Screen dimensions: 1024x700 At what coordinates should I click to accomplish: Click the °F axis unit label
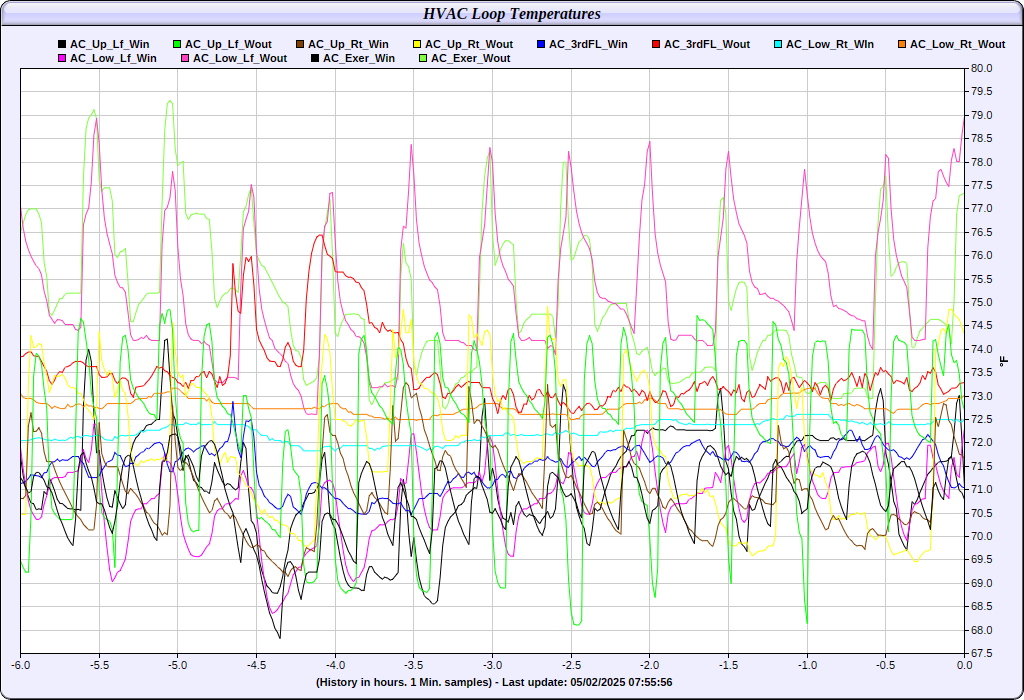(x=1004, y=360)
